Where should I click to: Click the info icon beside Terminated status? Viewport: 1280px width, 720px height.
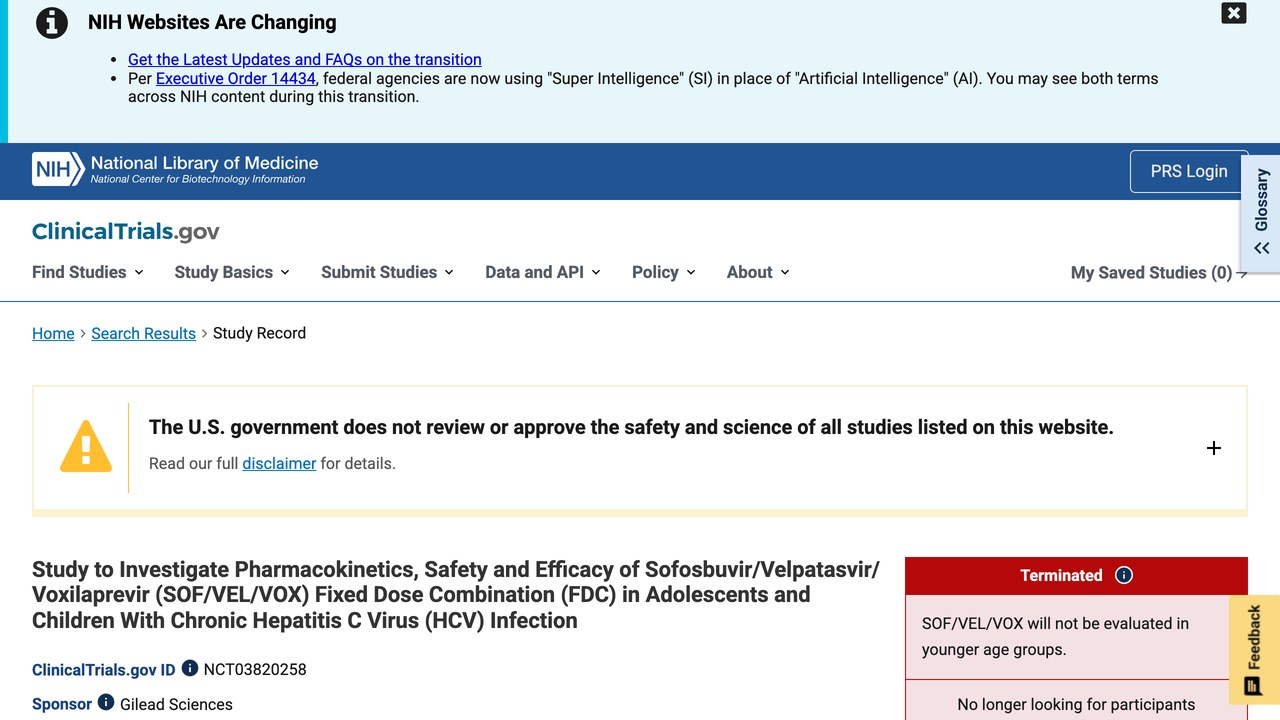(x=1124, y=575)
